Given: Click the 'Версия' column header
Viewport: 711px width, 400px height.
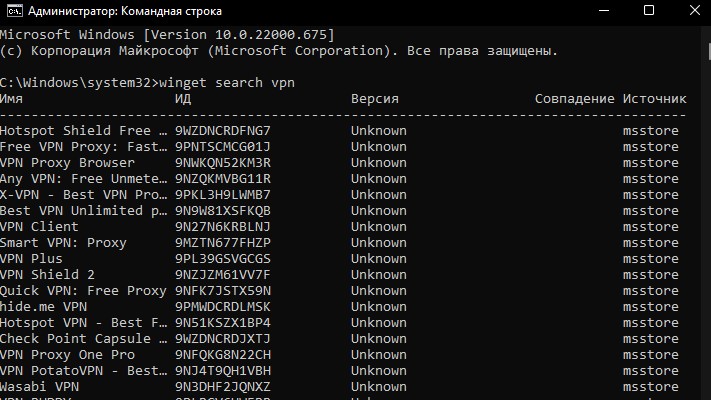Looking at the screenshot, I should [375, 99].
